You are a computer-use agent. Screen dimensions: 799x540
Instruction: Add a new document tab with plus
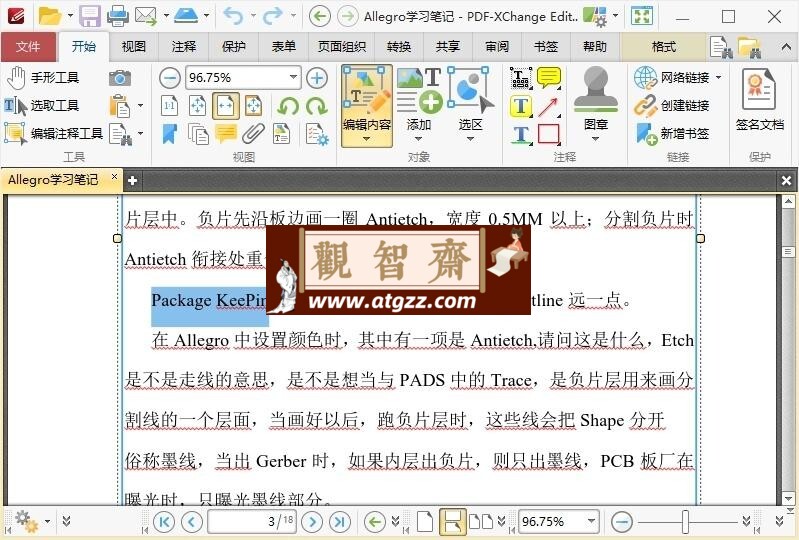(132, 180)
